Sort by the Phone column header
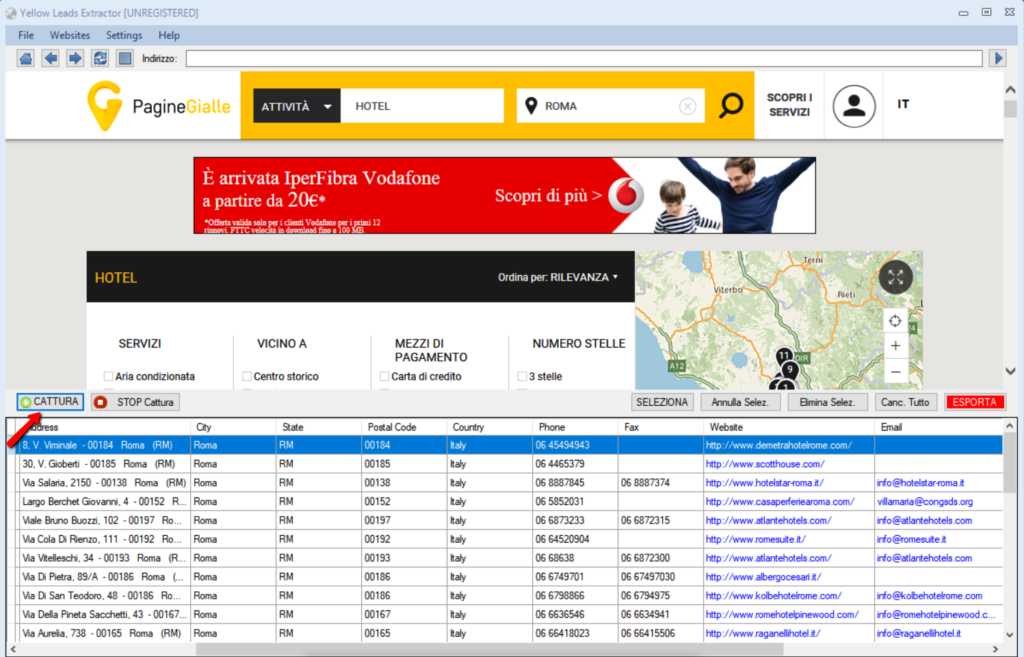 point(575,427)
